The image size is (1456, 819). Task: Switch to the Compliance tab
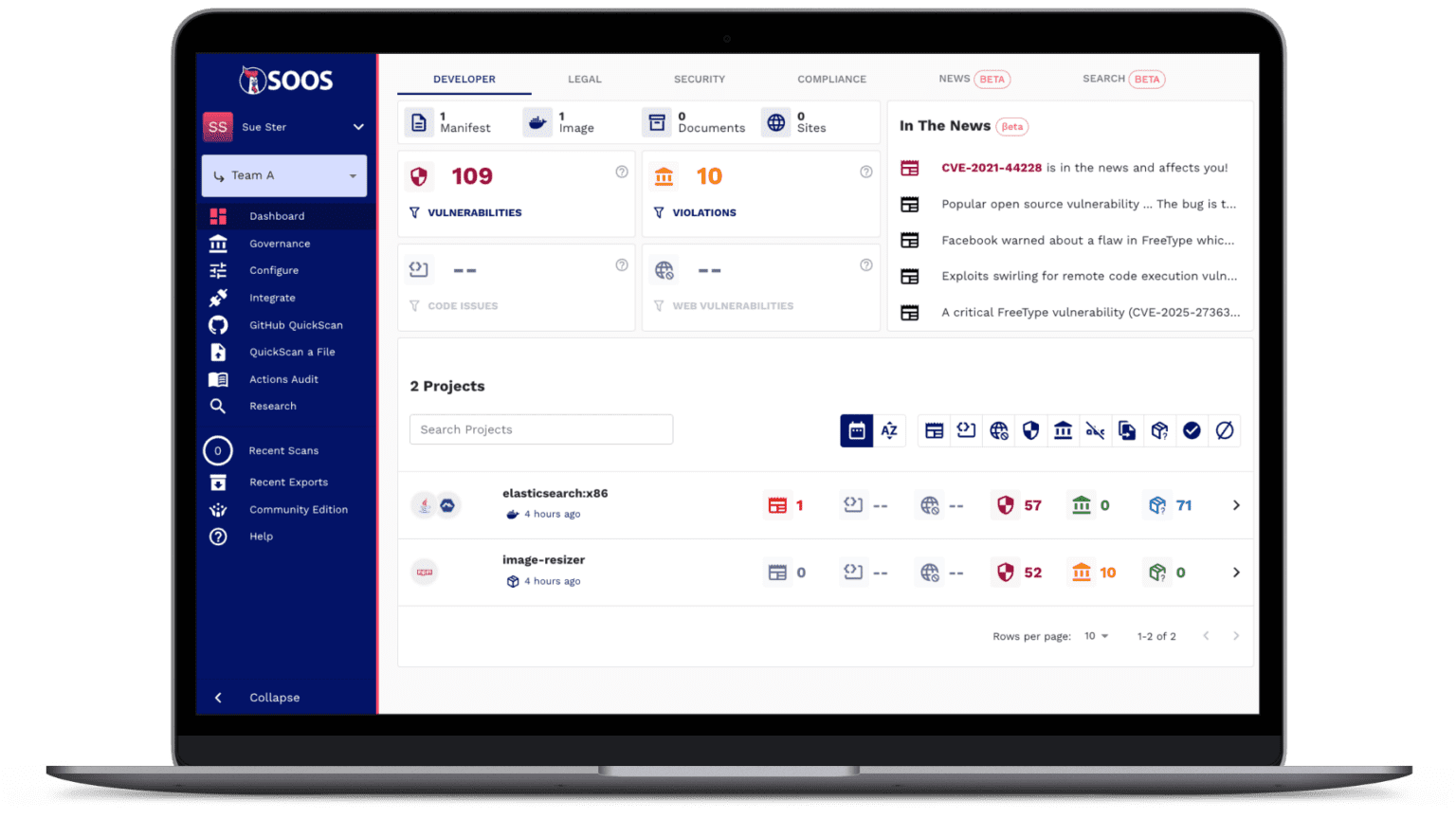click(x=831, y=80)
